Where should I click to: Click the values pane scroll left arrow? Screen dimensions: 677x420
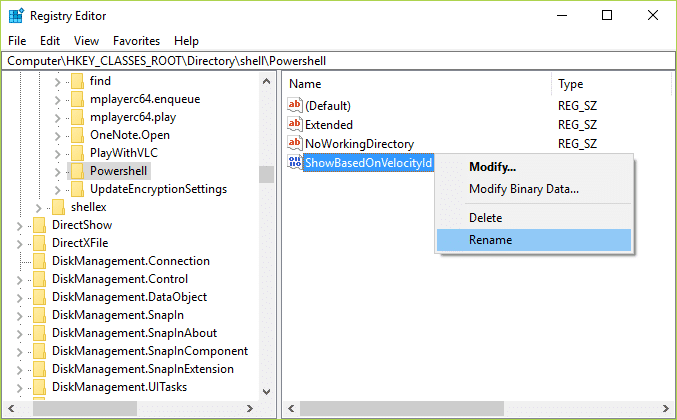coord(291,408)
